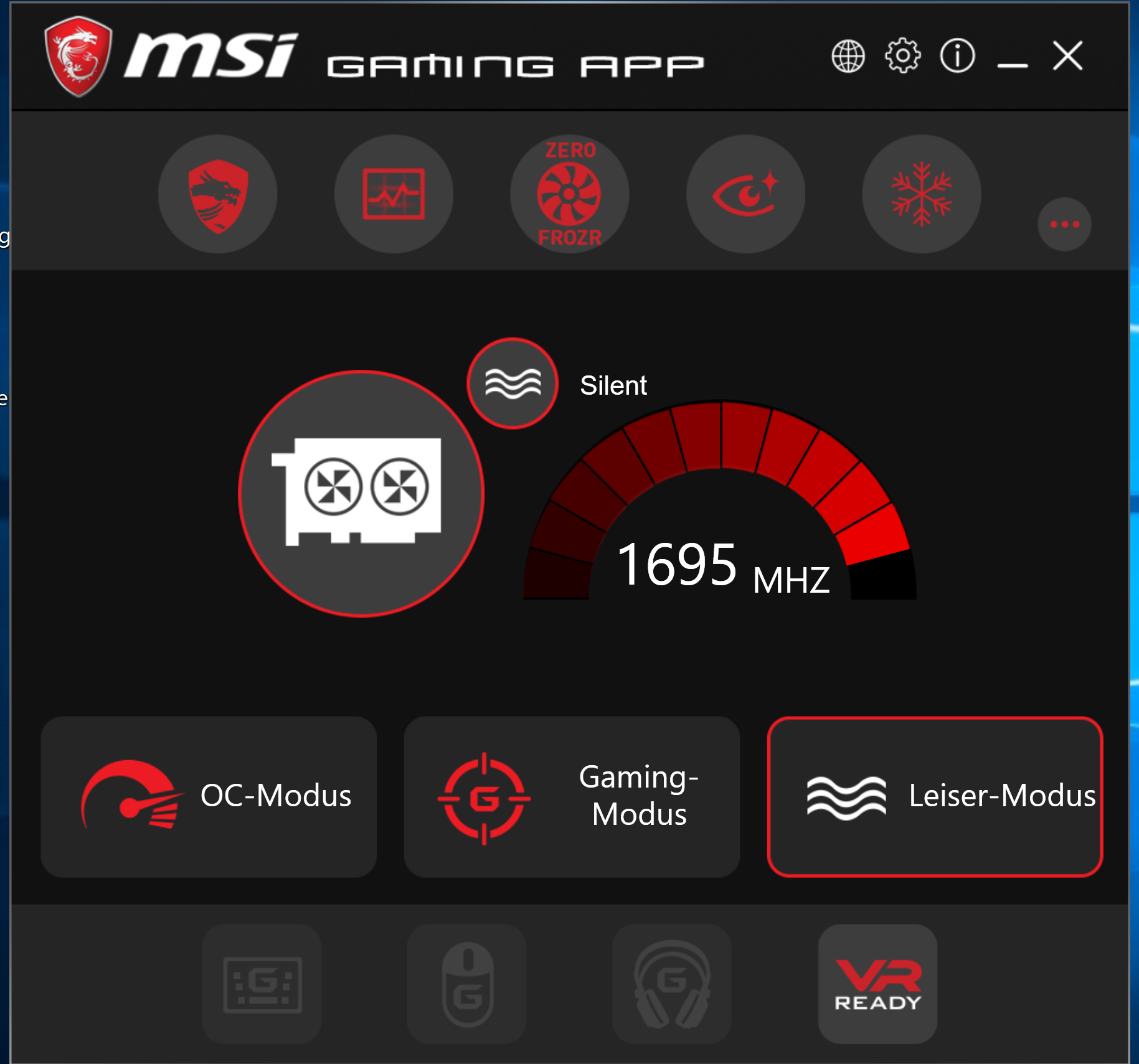Screen dimensions: 1139x1064
Task: Open the MSI dragon LED effect icon
Action: click(x=217, y=194)
